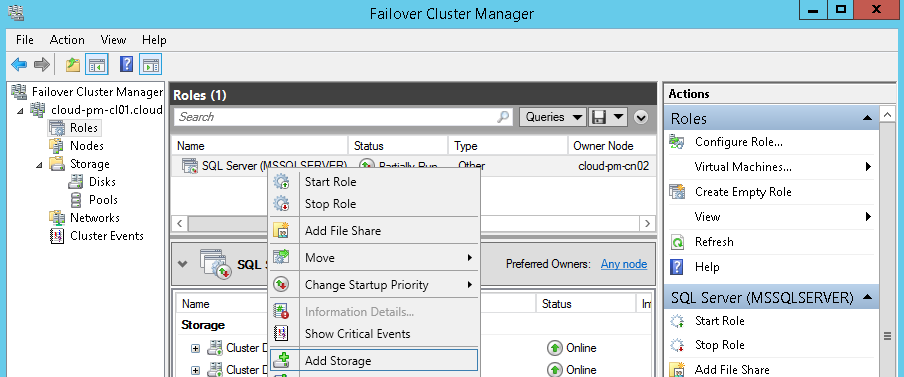Select the Roles icon in the tree
Viewport: 904px width, 377px height.
click(56, 127)
